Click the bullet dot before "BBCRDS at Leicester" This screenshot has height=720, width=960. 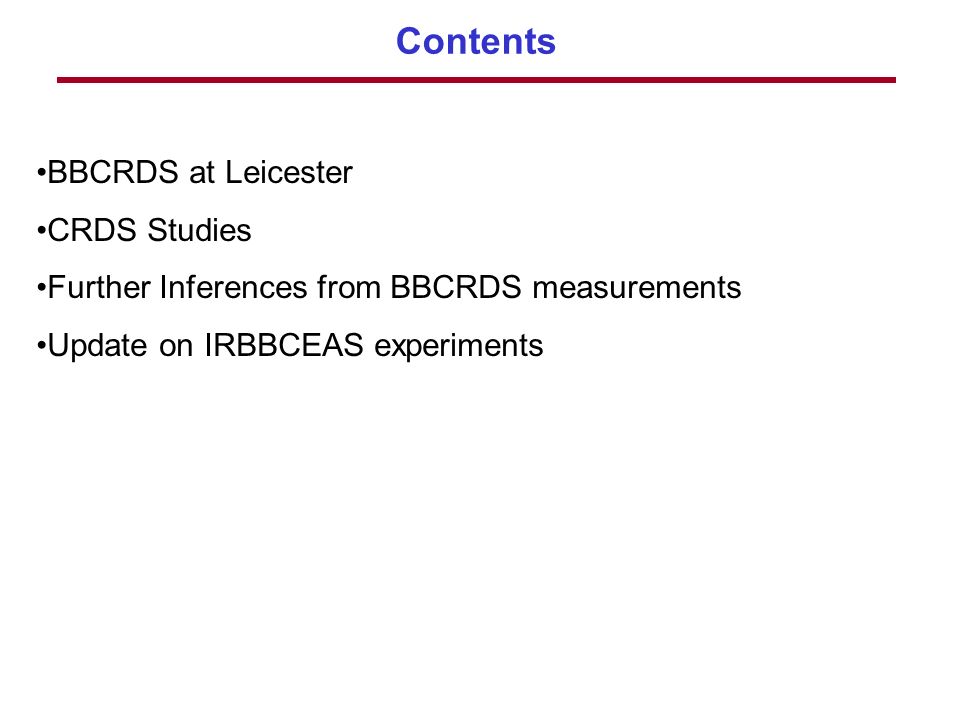point(42,173)
